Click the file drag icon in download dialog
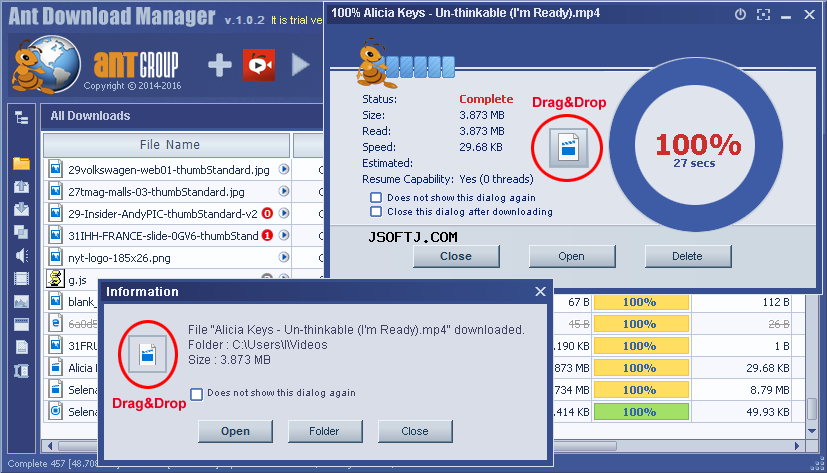 [x=568, y=148]
